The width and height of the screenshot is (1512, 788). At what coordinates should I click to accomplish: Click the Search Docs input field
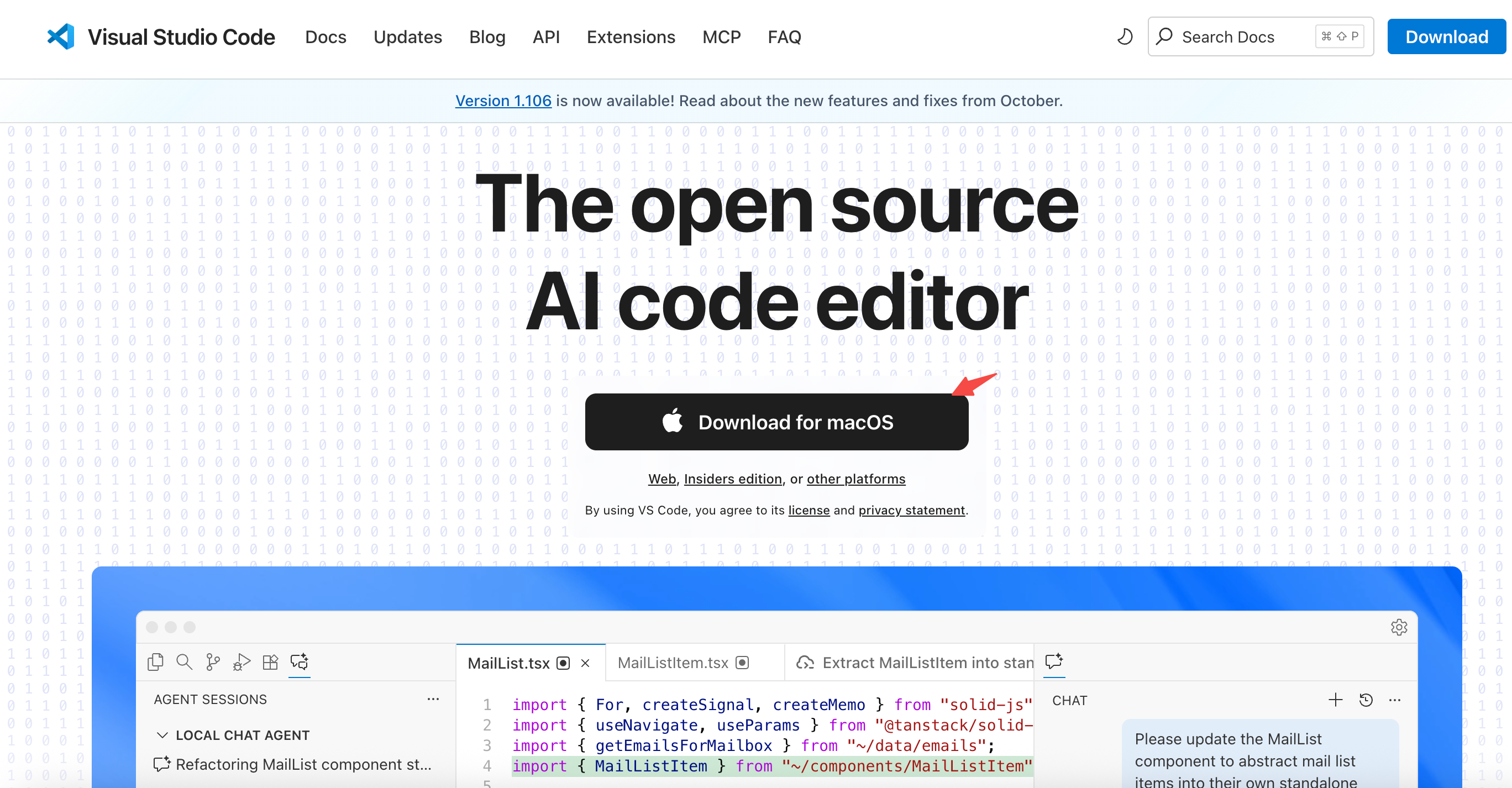point(1261,37)
